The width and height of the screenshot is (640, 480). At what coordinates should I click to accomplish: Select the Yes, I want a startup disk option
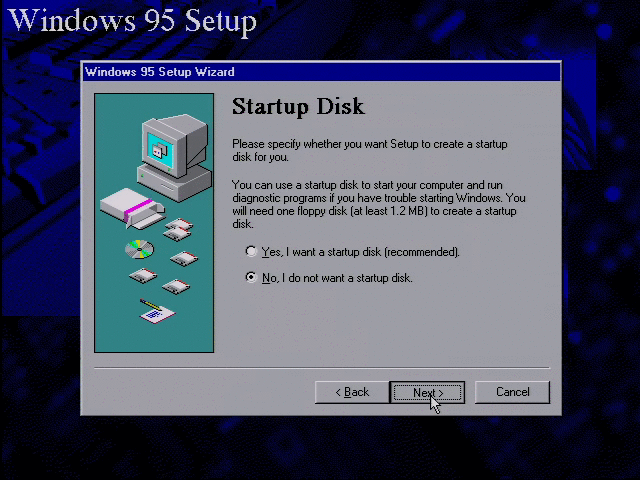tap(251, 251)
